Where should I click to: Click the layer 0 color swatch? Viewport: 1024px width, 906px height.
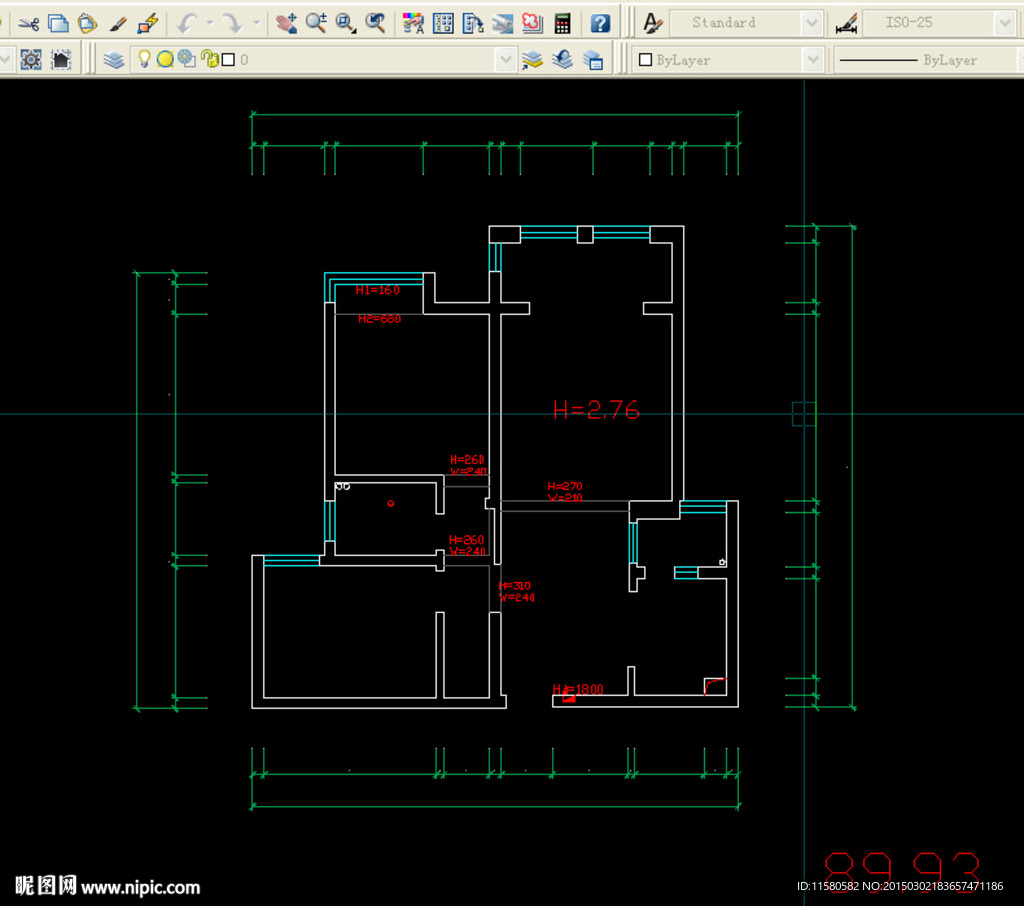click(228, 60)
